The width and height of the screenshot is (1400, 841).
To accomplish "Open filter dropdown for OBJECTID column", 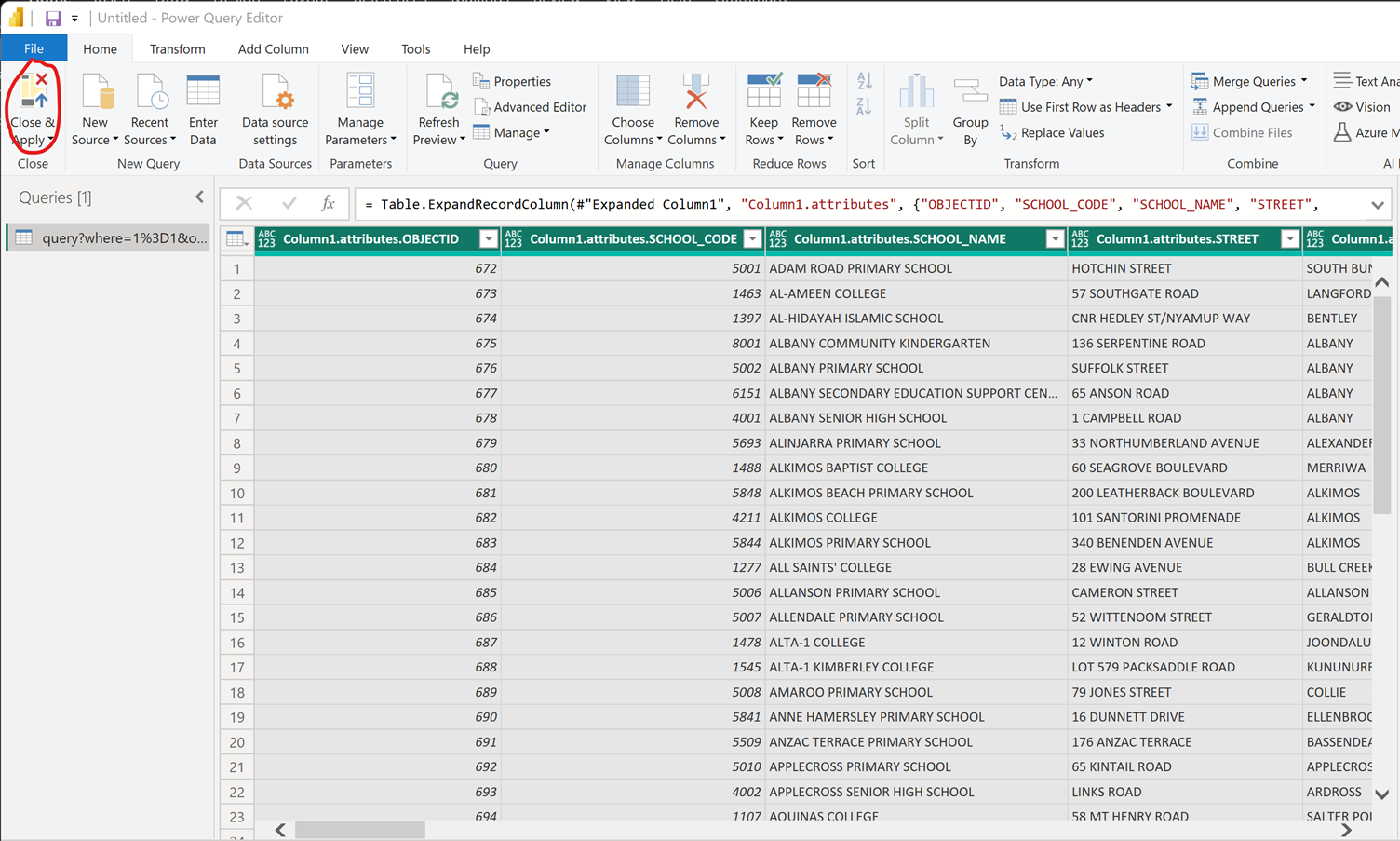I will [488, 239].
